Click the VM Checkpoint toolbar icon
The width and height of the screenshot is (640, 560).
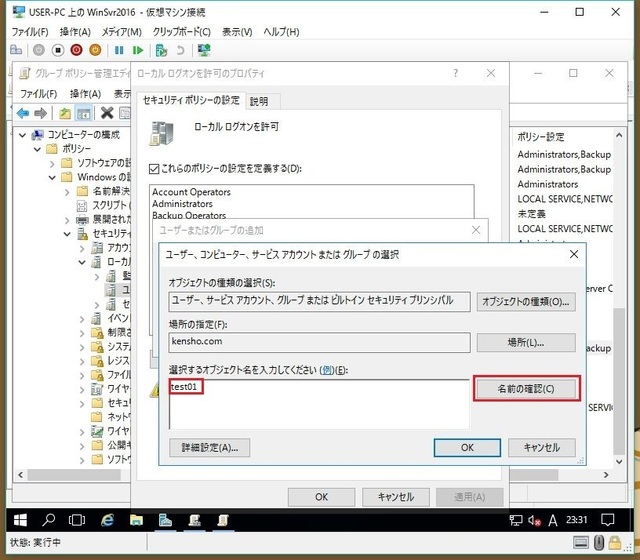(160, 49)
